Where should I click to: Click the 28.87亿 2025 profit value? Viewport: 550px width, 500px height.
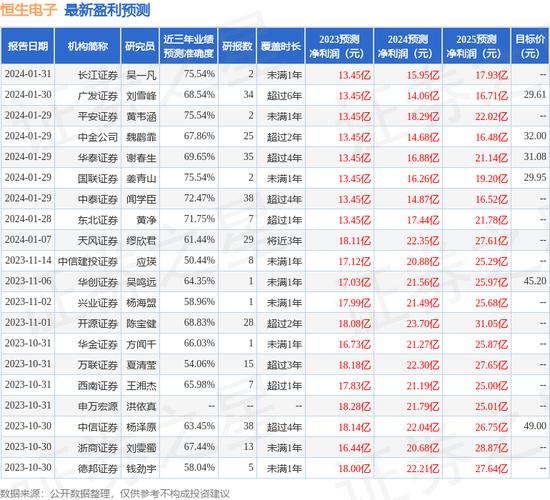(491, 447)
